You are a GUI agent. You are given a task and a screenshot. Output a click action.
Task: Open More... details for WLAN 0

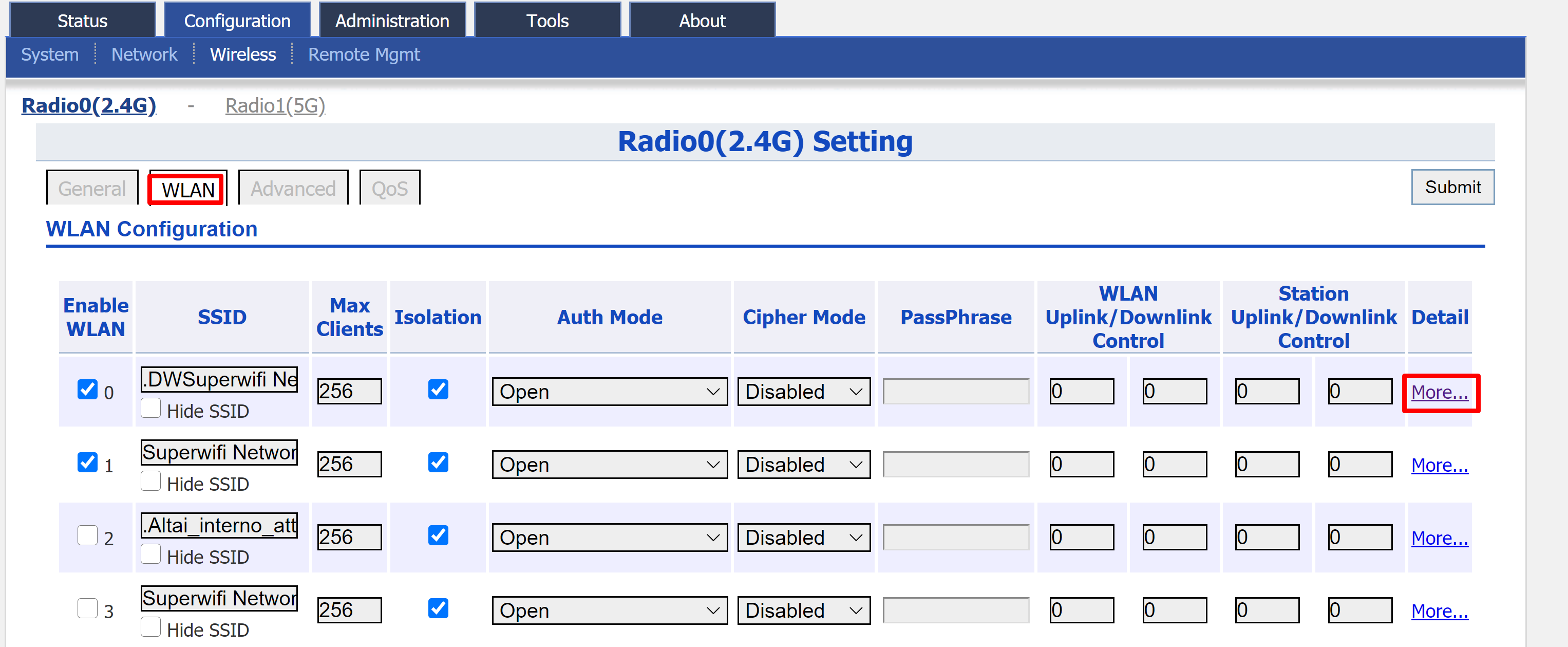pyautogui.click(x=1439, y=392)
